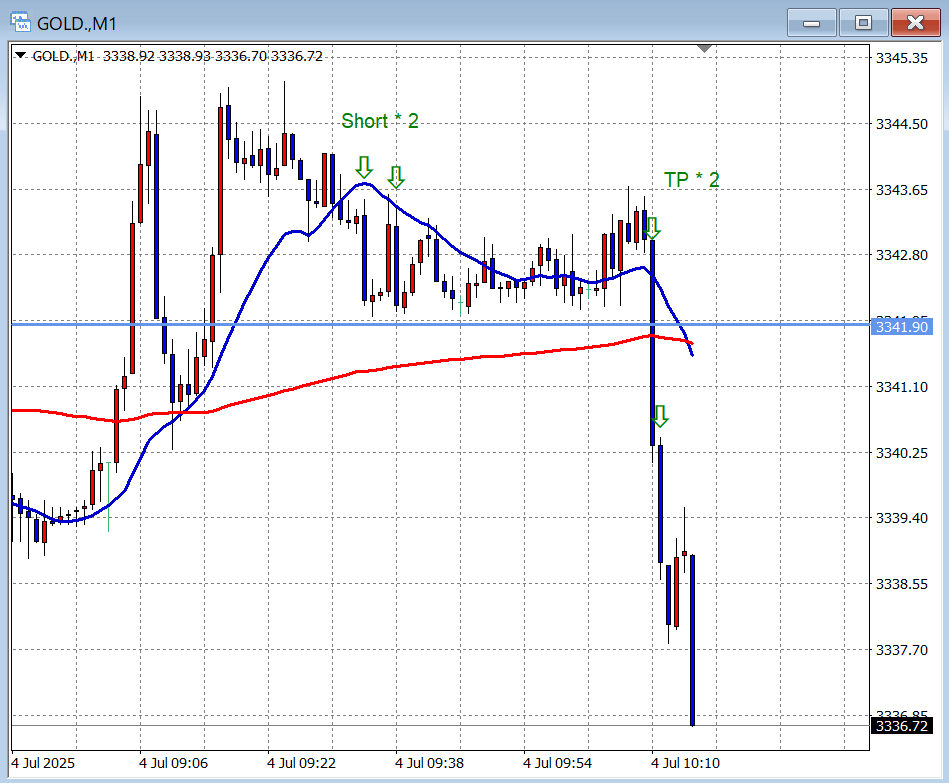Click the right green arrow under 'Short * 2'
949x783 pixels.
[396, 177]
